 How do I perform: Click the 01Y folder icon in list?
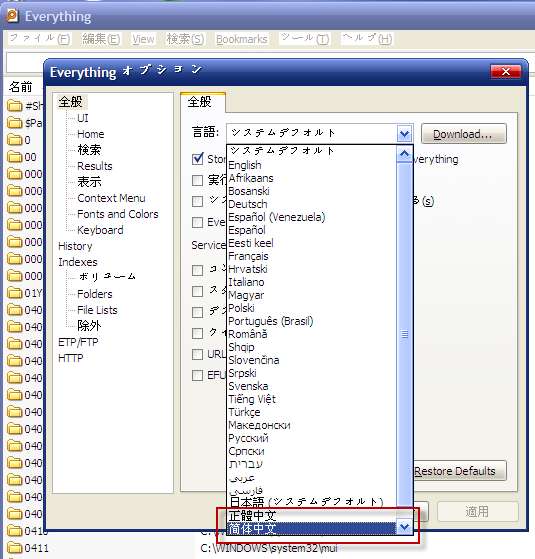pos(15,293)
